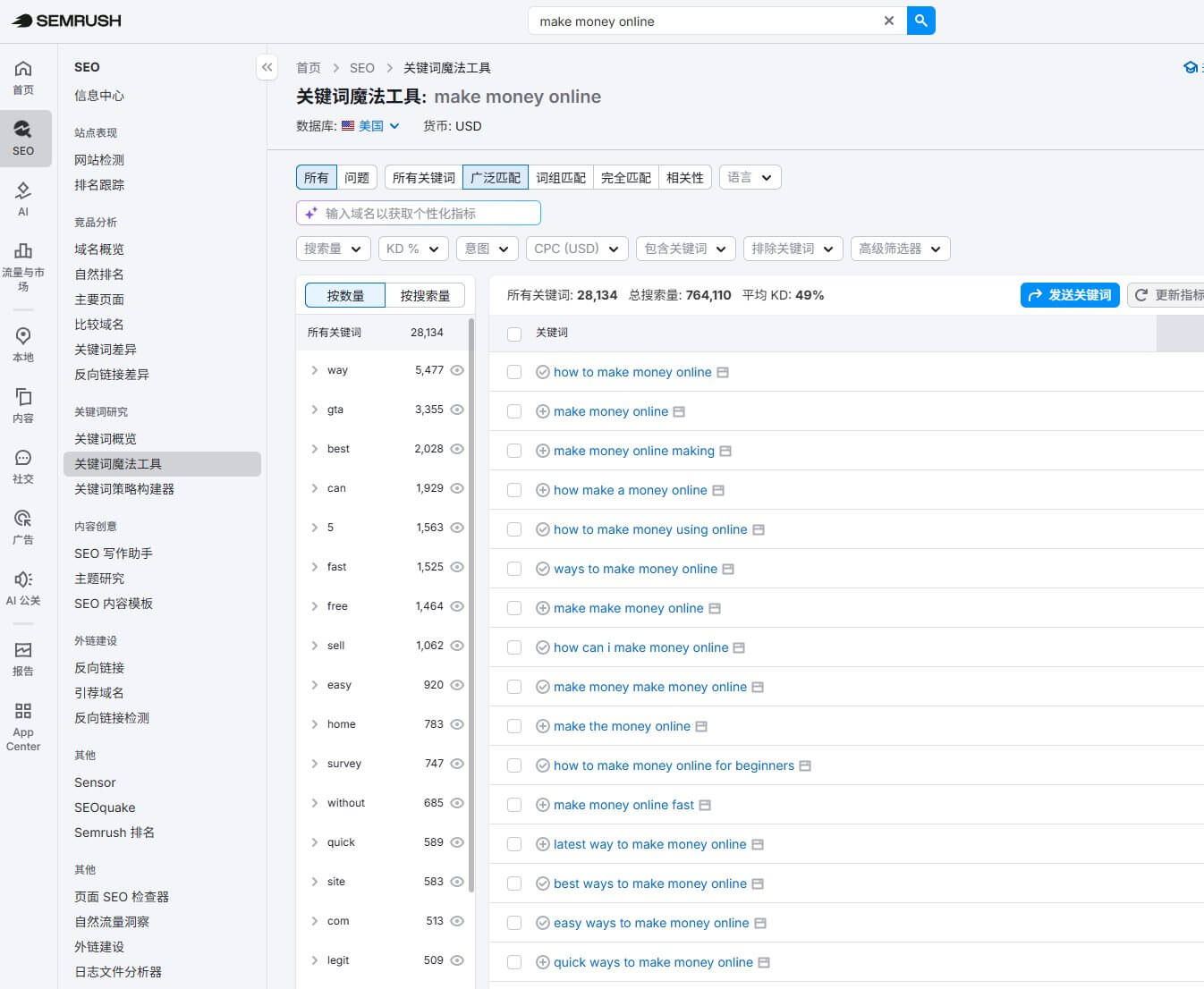Click the graduation cap icon at top right
Viewport: 1204px width, 989px height.
point(1191,67)
